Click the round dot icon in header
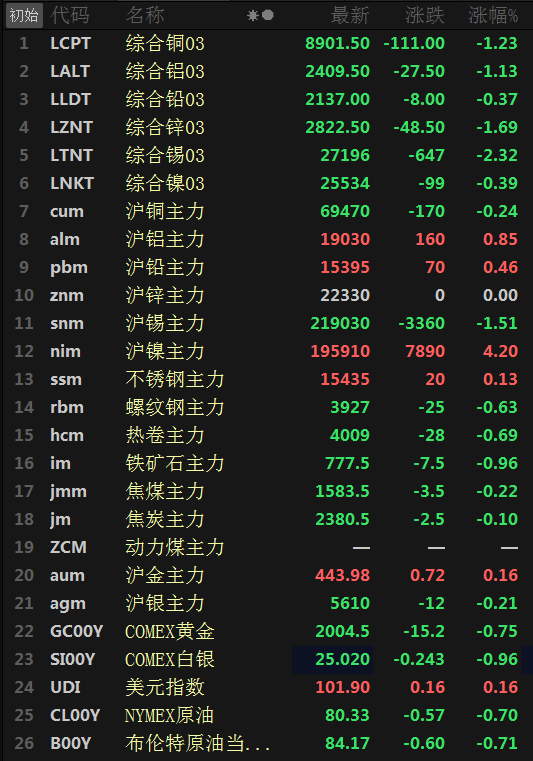 268,16
